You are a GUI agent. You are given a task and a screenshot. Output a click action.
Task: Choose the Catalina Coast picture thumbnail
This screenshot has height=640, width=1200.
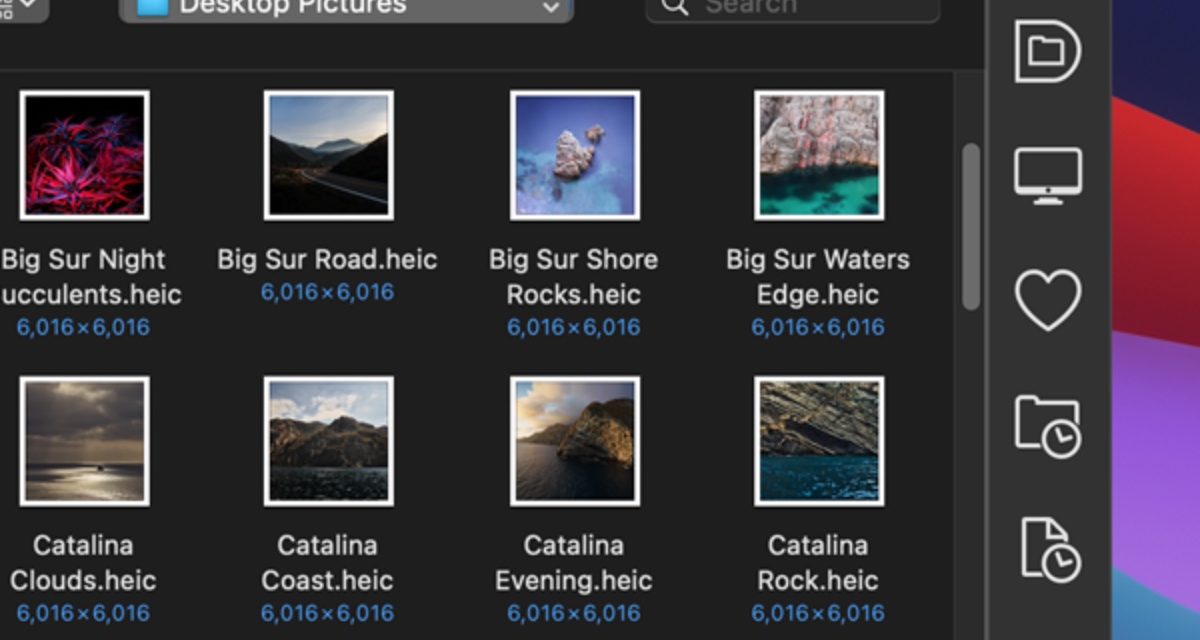[328, 441]
